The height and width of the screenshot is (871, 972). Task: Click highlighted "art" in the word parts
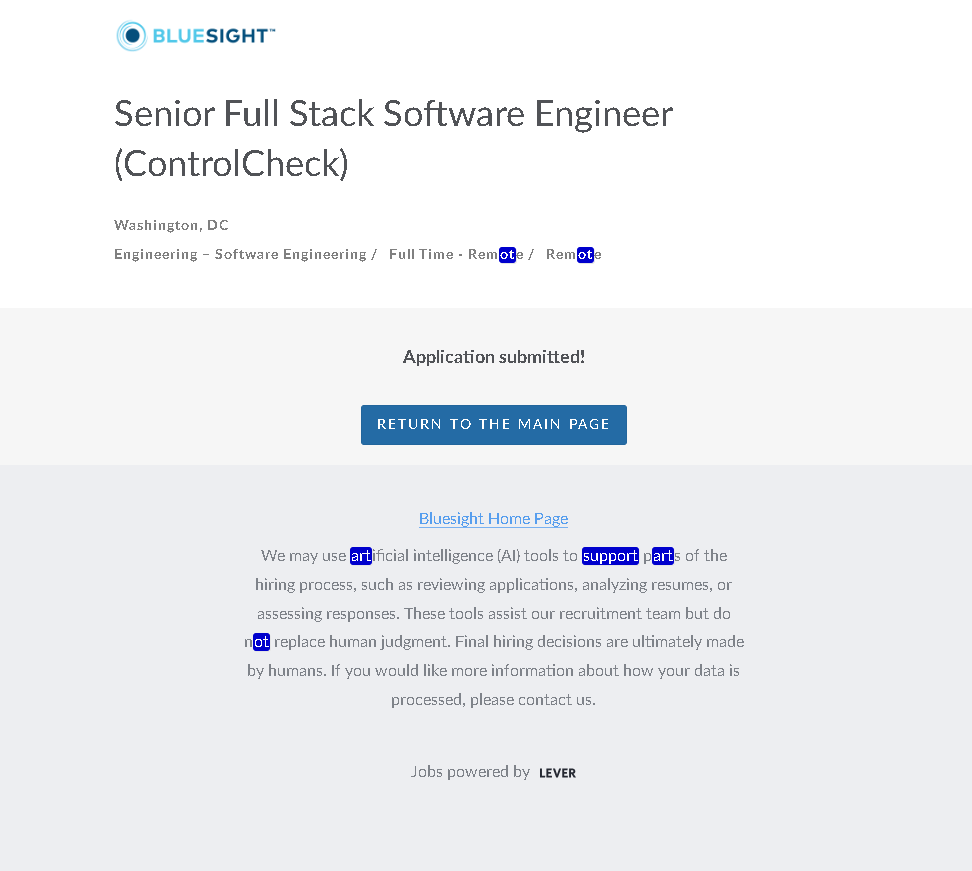click(663, 556)
